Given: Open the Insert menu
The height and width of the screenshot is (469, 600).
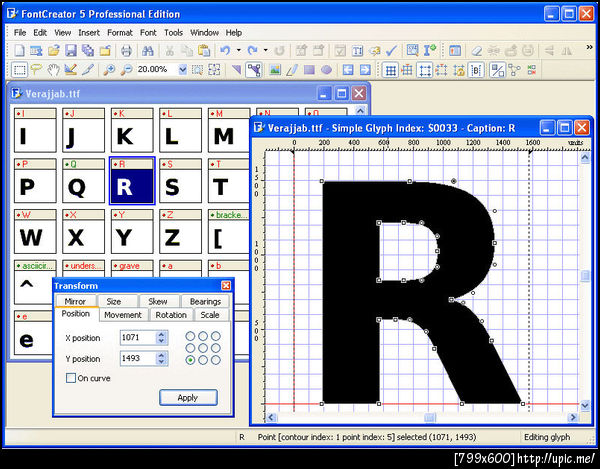Looking at the screenshot, I should 89,33.
